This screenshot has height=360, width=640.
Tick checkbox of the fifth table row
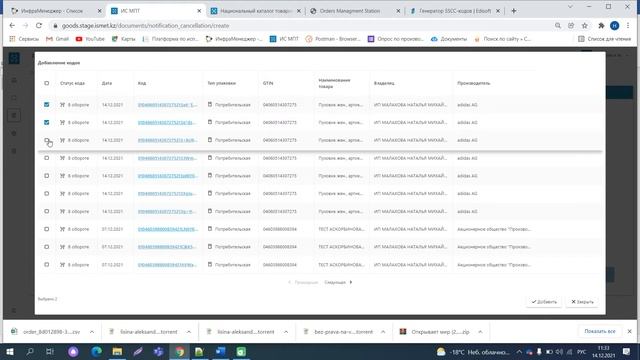(x=47, y=176)
